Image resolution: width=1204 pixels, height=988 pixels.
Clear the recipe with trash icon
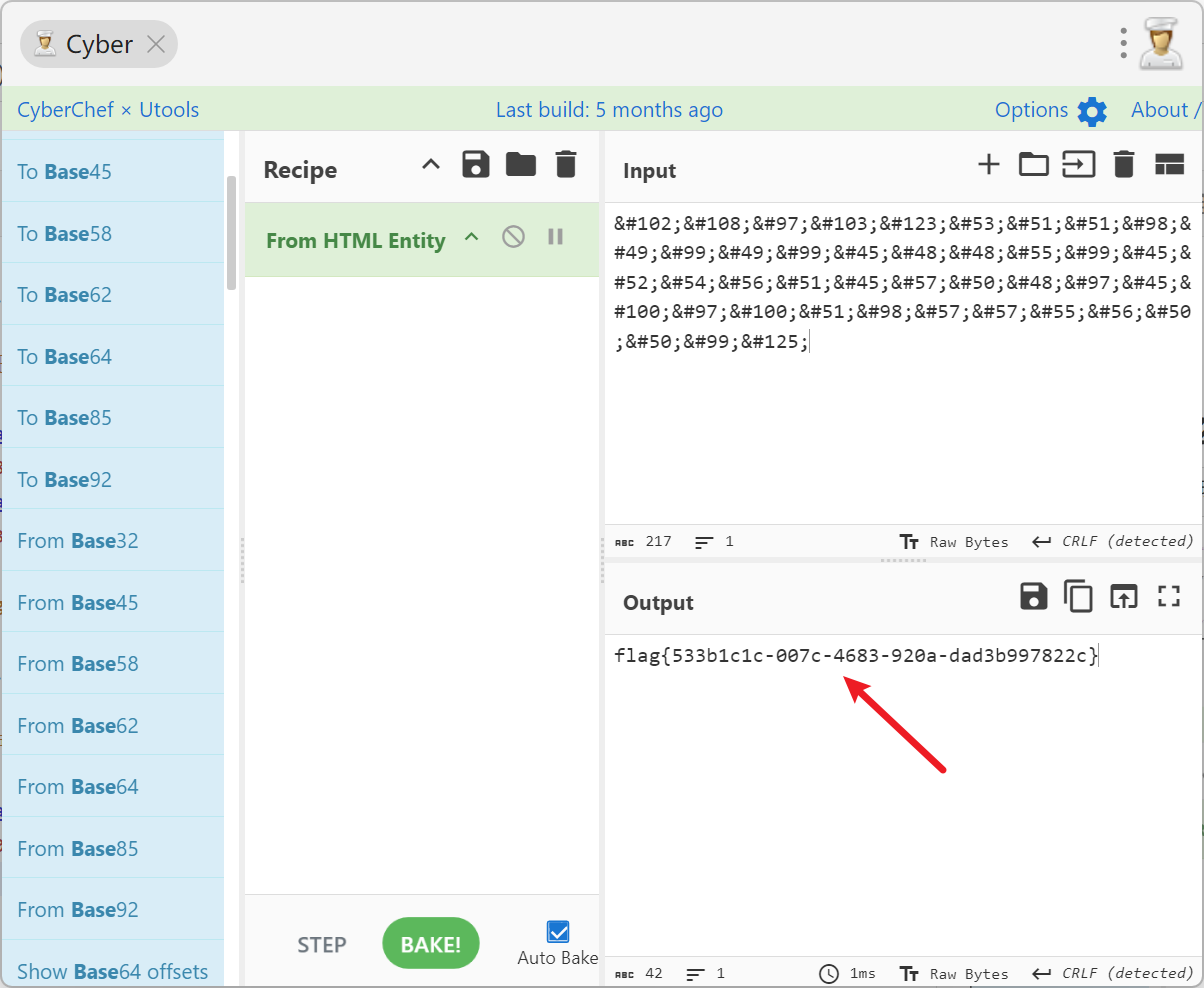point(566,165)
